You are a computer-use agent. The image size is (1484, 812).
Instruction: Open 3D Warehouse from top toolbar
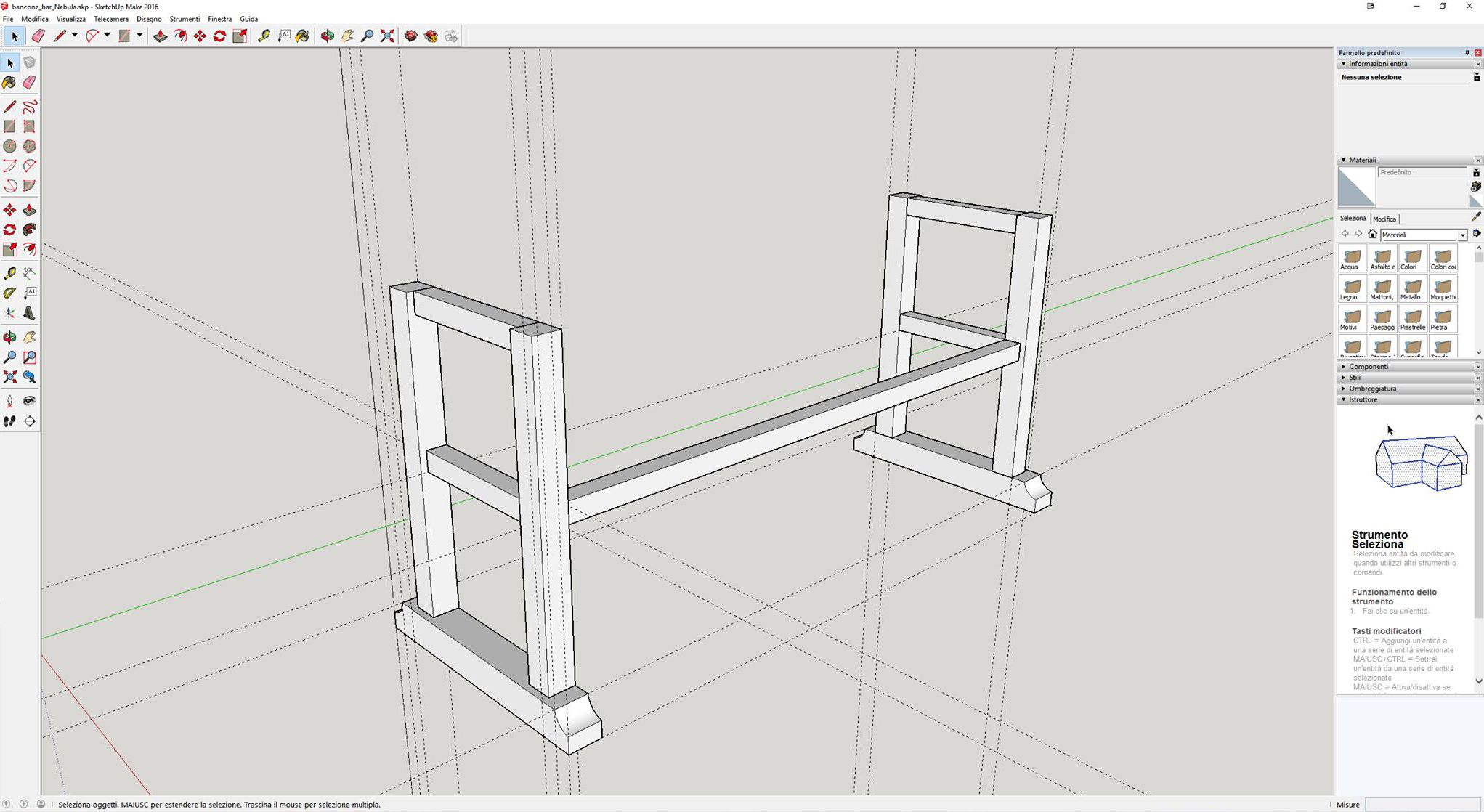[x=410, y=36]
